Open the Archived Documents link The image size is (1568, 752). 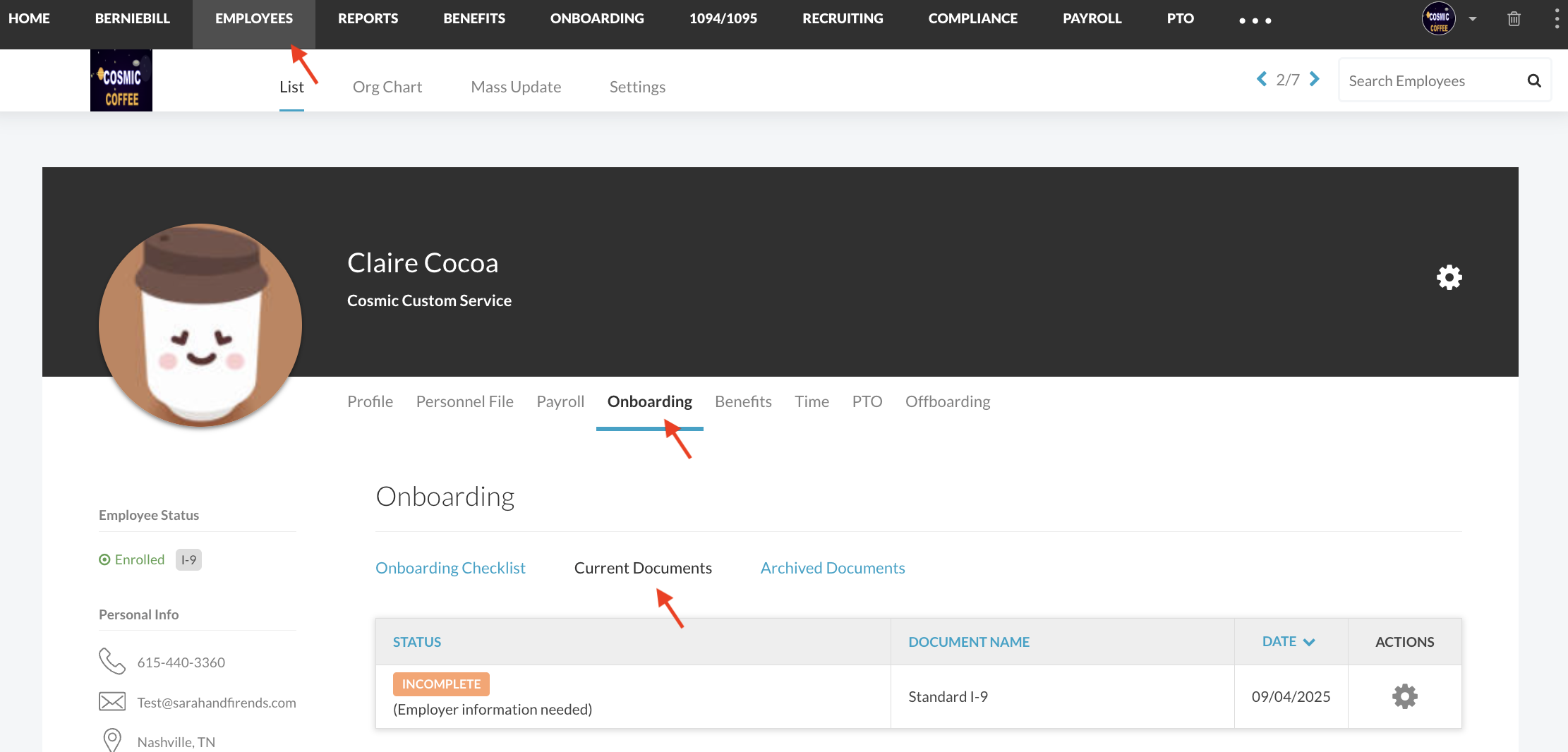coord(833,568)
